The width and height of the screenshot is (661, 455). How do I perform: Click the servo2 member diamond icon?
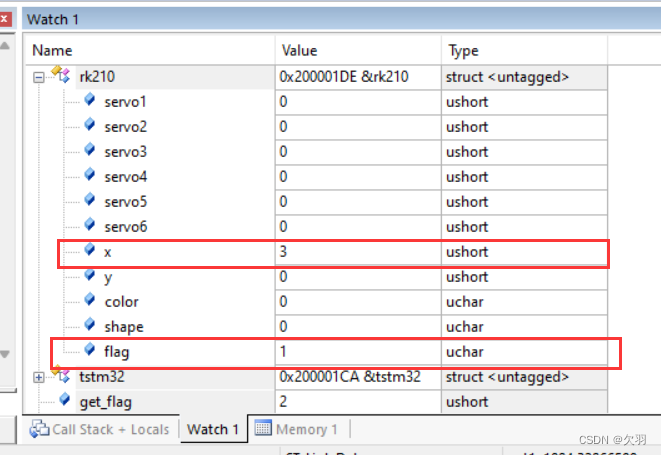click(89, 124)
